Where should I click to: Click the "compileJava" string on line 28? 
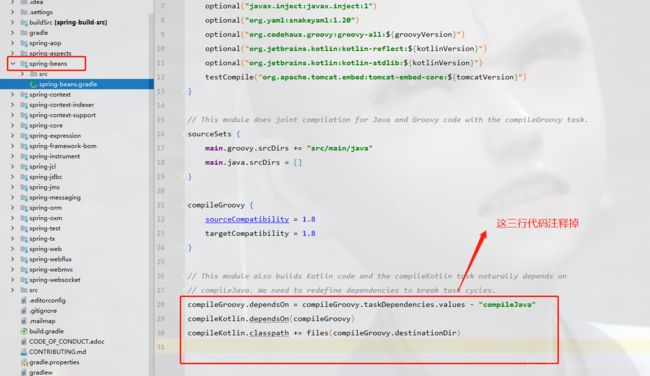coord(507,304)
